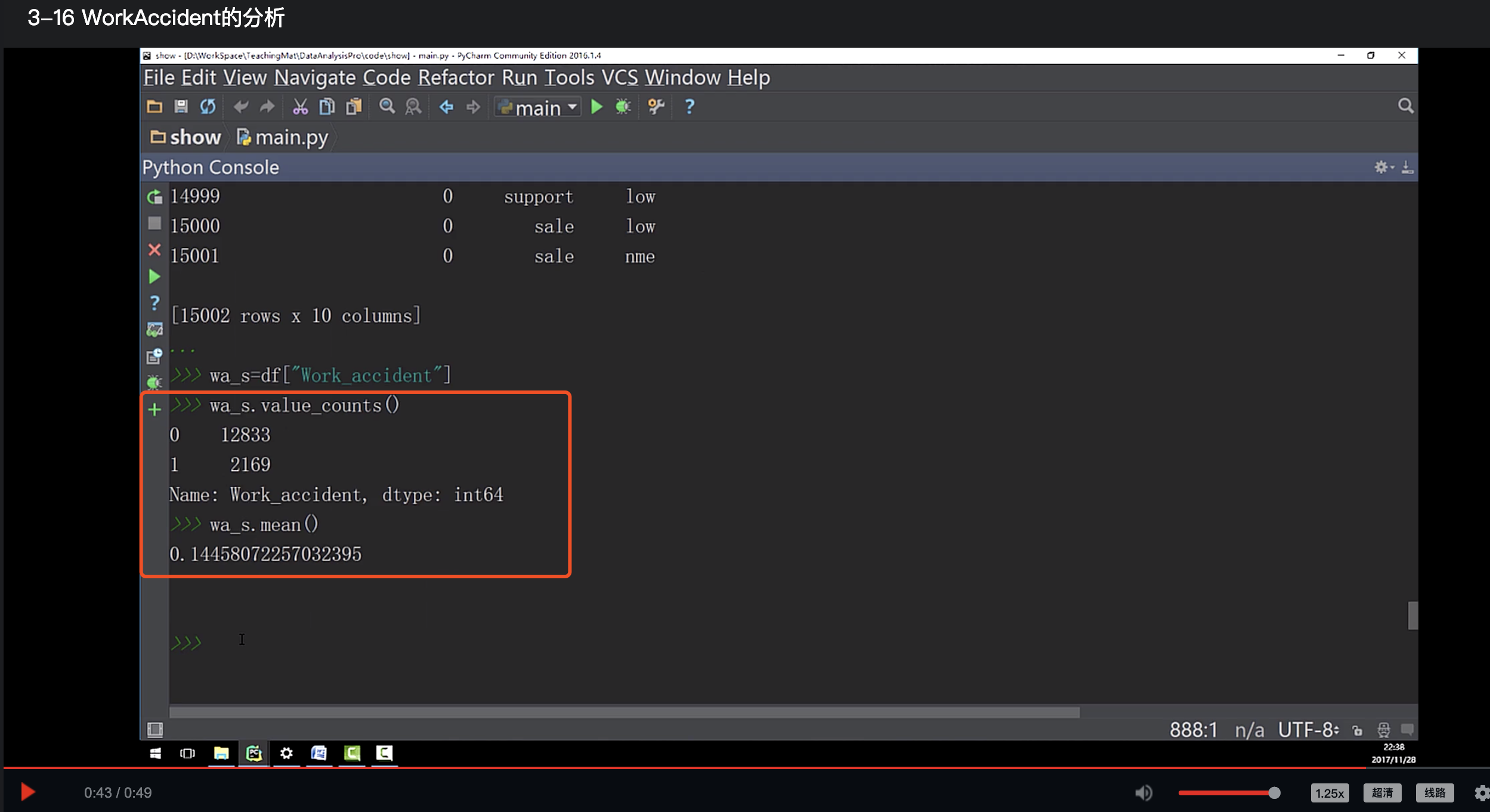Viewport: 1490px width, 812px height.
Task: Click the Forward navigation arrow
Action: [x=473, y=107]
